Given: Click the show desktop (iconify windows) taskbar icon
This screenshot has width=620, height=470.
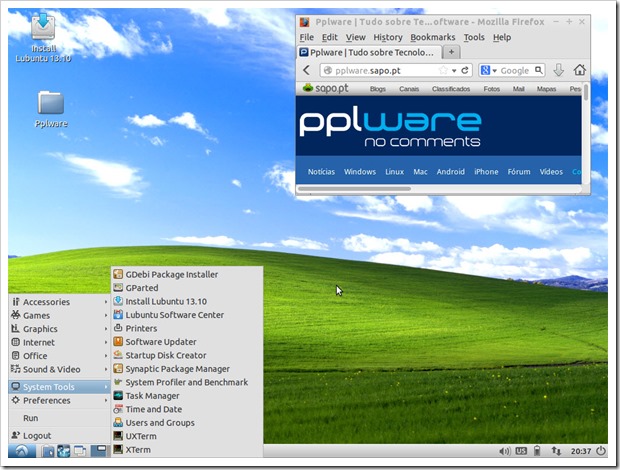Looking at the screenshot, I should [80, 451].
